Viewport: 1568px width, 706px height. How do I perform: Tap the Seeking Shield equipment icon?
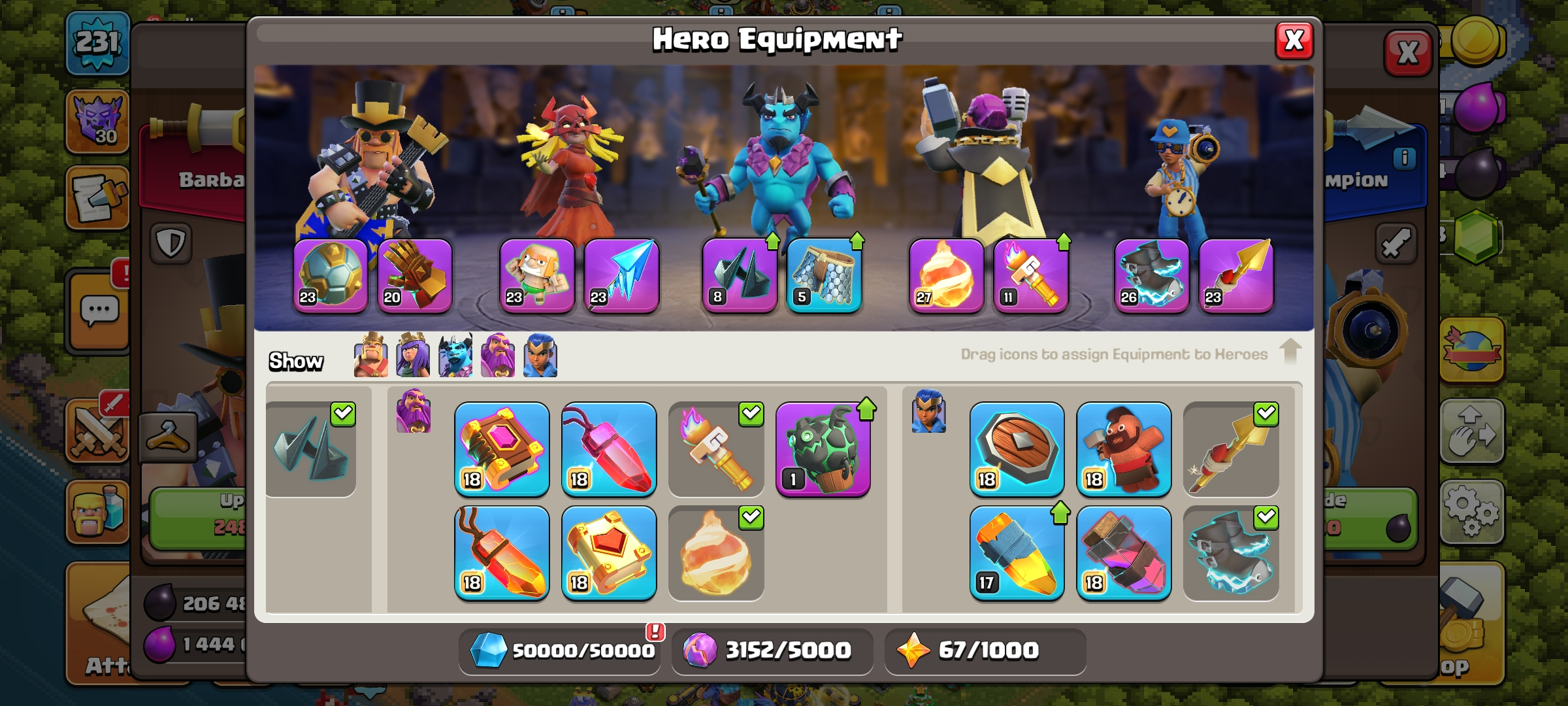(1017, 450)
